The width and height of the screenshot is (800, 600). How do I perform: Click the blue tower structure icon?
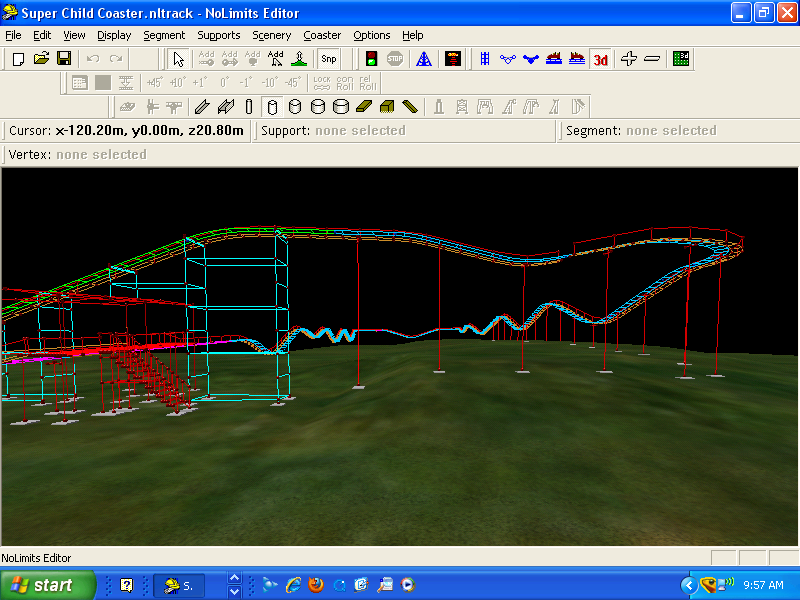pyautogui.click(x=423, y=59)
